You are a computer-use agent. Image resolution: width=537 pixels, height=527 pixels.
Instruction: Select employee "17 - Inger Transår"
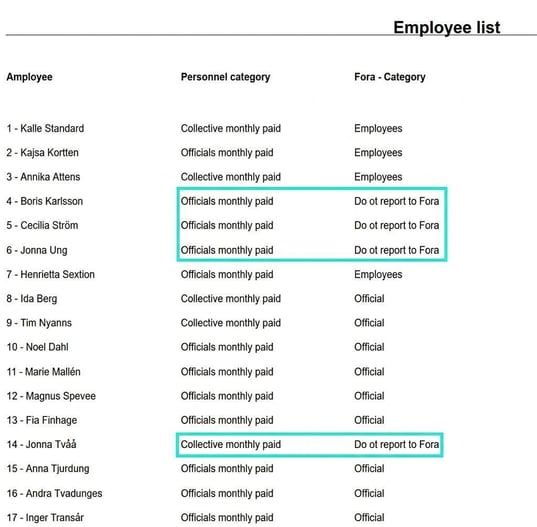tap(45, 517)
